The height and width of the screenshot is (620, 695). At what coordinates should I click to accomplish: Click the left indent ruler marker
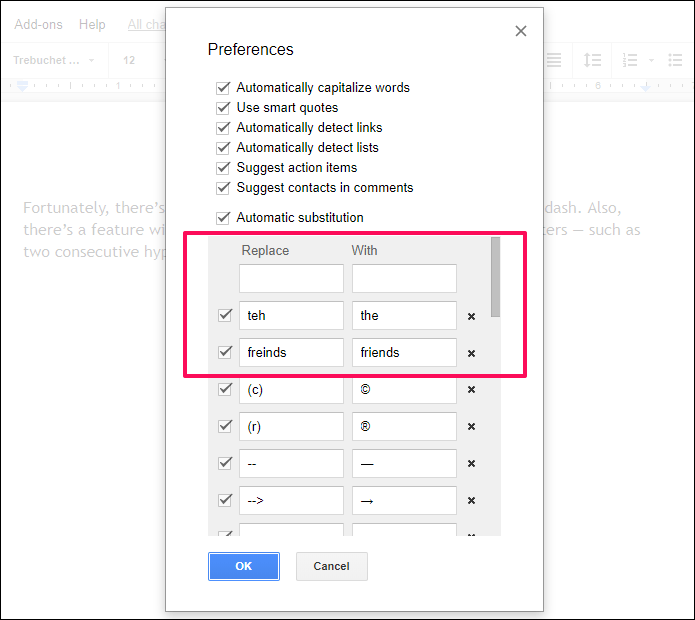pyautogui.click(x=22, y=86)
